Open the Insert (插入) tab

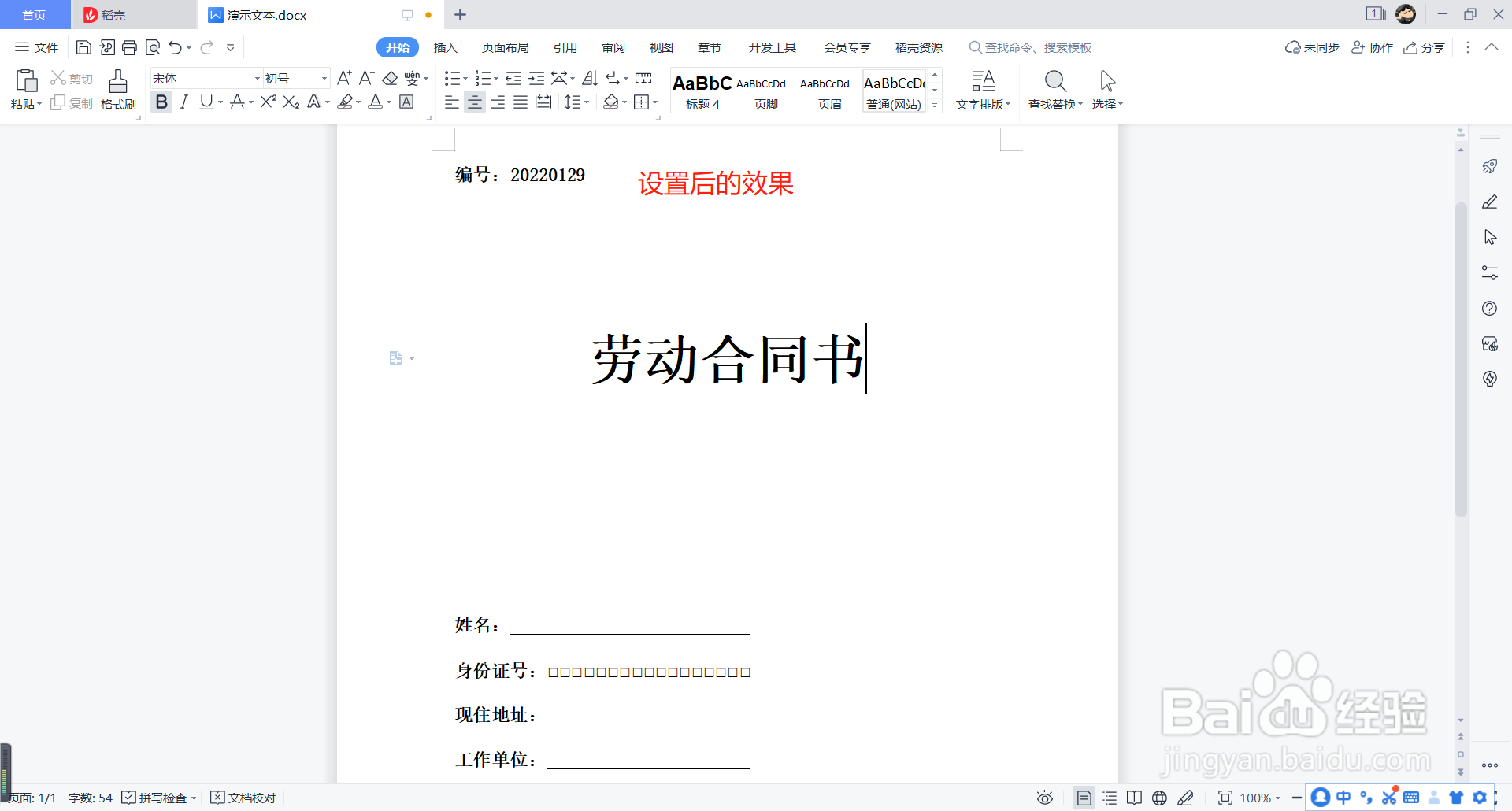pyautogui.click(x=445, y=47)
